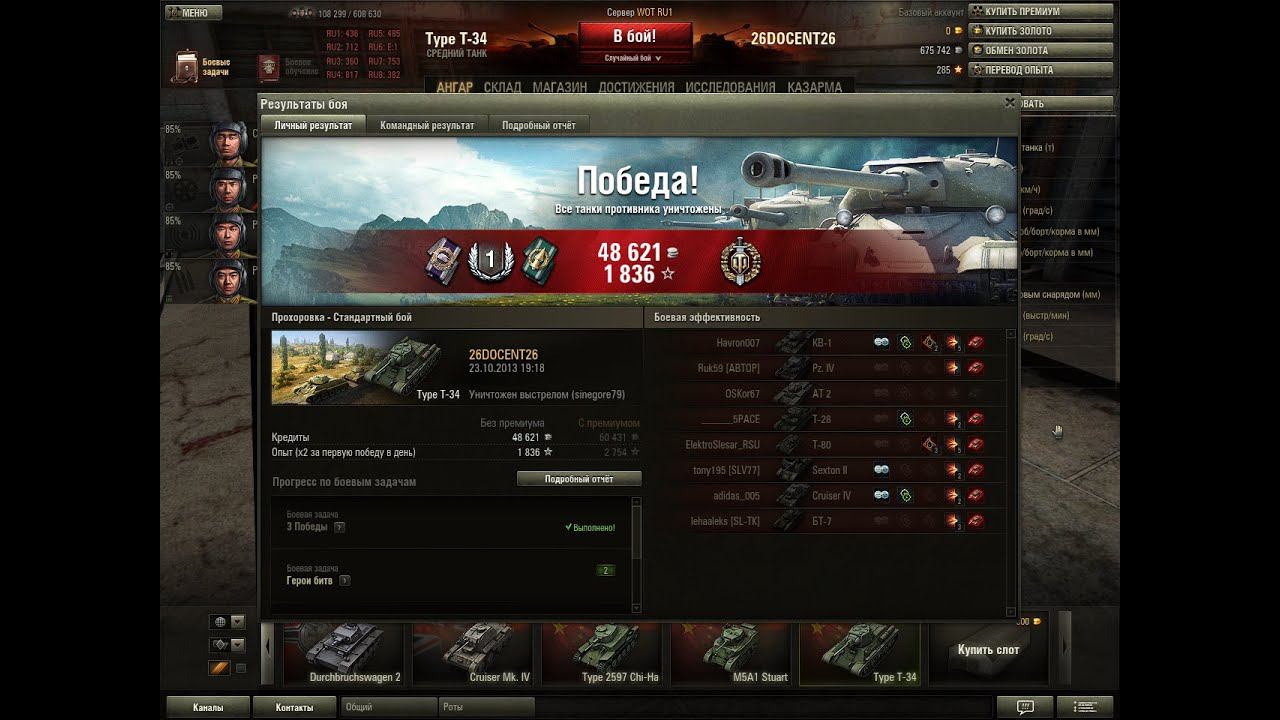The image size is (1280, 720).
Task: Click the critical-hit icon in ElektroSlesar_RSU T-80 row
Action: click(929, 444)
